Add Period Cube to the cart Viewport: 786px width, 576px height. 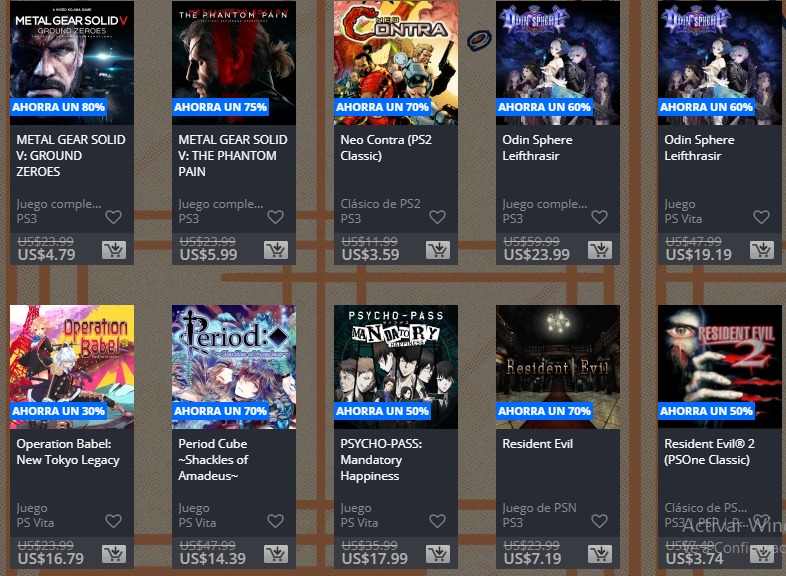tap(276, 553)
